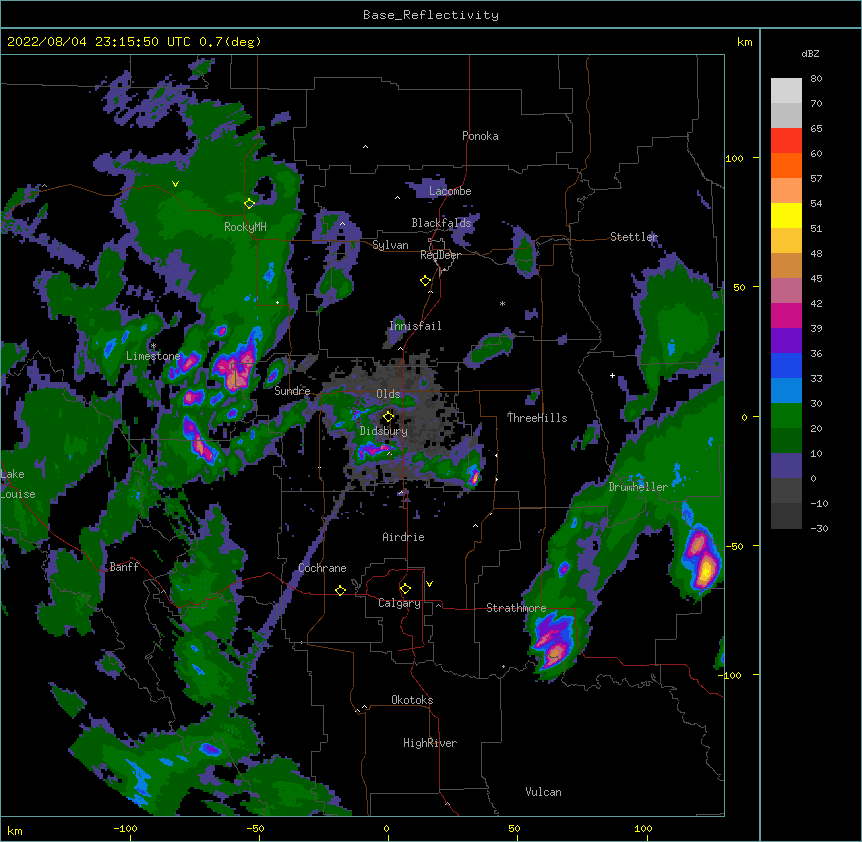This screenshot has height=842, width=862.
Task: Click the Limestone label
Action: 153,356
